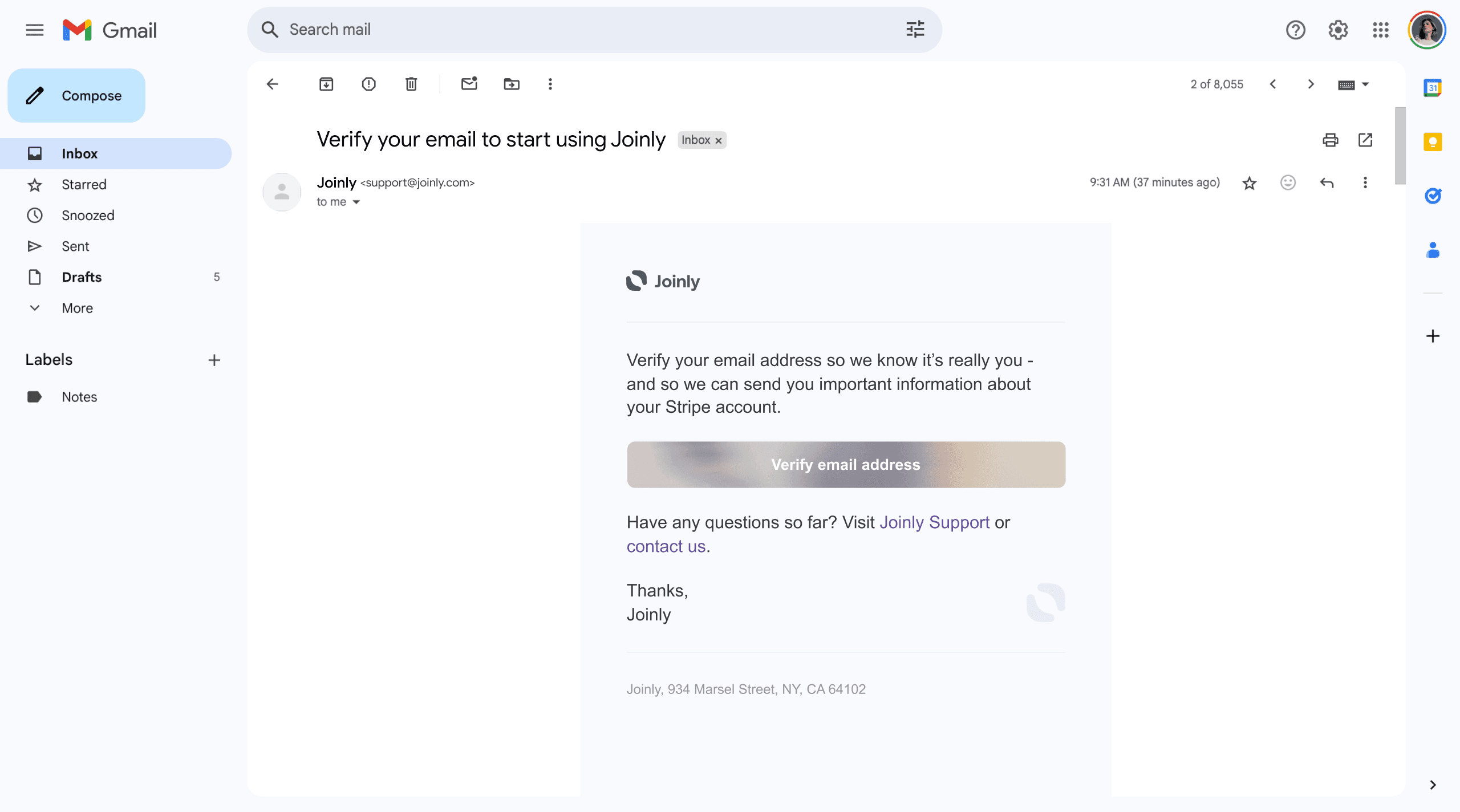Screen dimensions: 1460x812
Task: Click the Move to folder icon
Action: tap(512, 84)
